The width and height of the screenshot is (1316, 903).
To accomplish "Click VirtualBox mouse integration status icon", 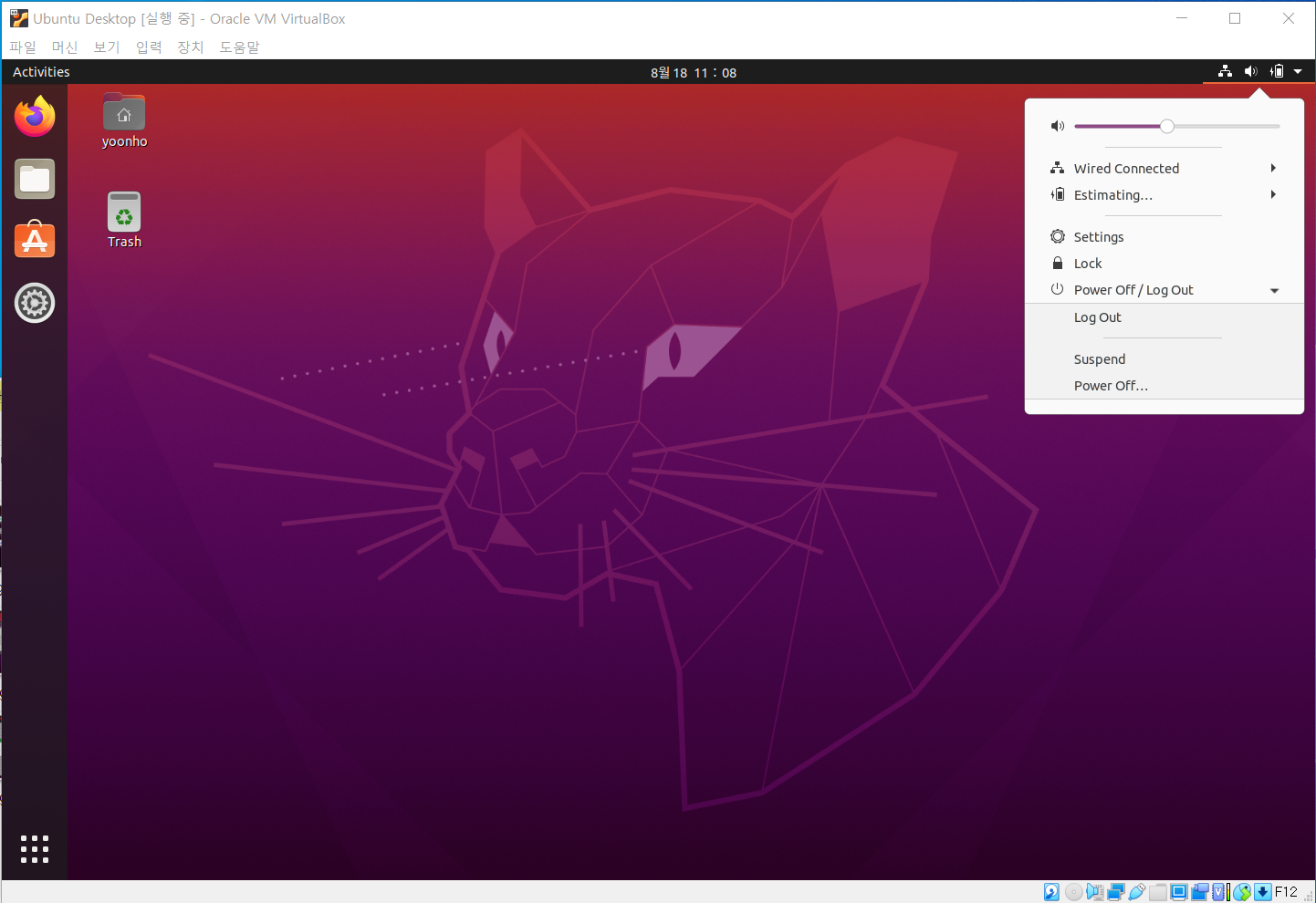I will 1242,892.
